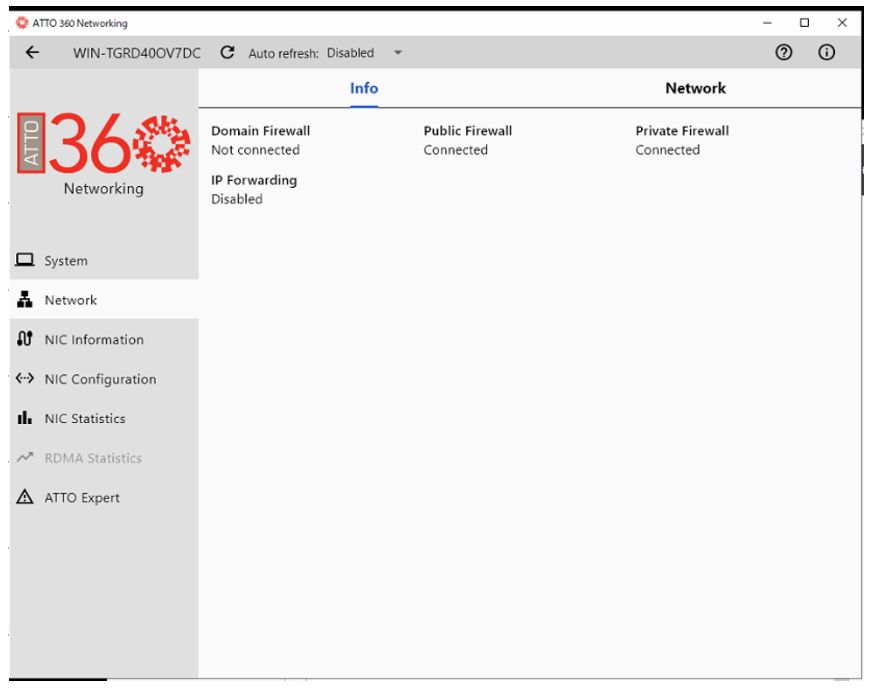Viewport: 873px width, 694px height.
Task: Open the help question mark icon
Action: pos(784,52)
